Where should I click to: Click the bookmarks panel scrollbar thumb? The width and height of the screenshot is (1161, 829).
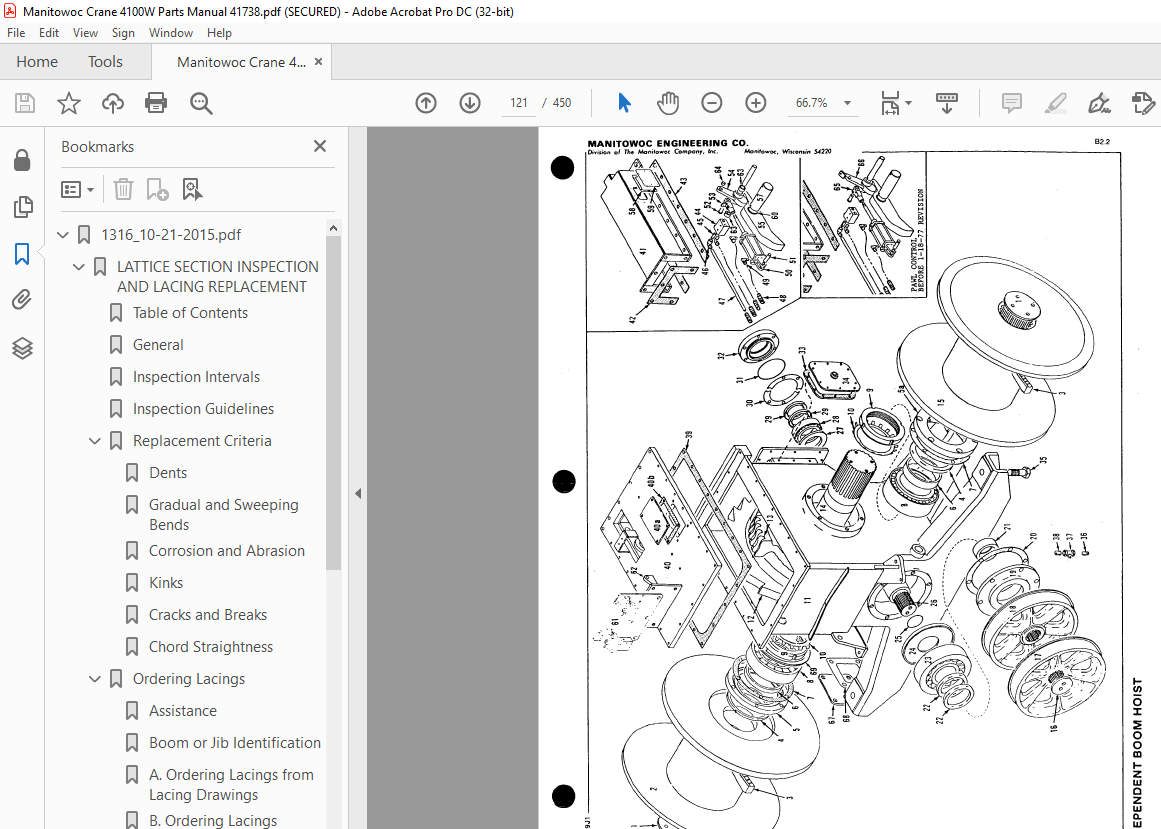pos(333,403)
